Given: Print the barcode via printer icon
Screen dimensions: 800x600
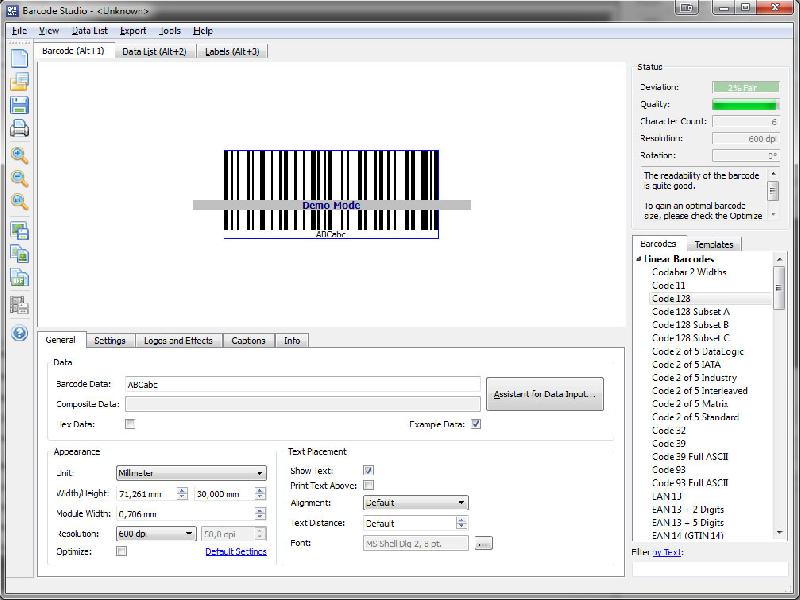Looking at the screenshot, I should coord(19,128).
